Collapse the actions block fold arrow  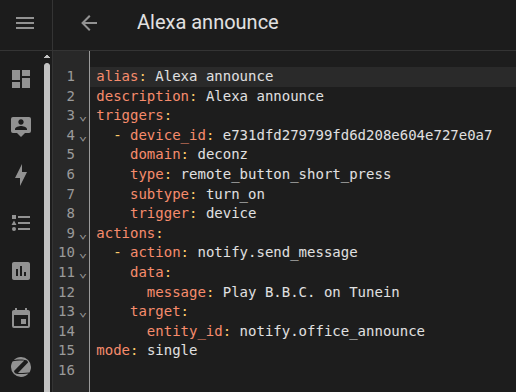point(83,236)
